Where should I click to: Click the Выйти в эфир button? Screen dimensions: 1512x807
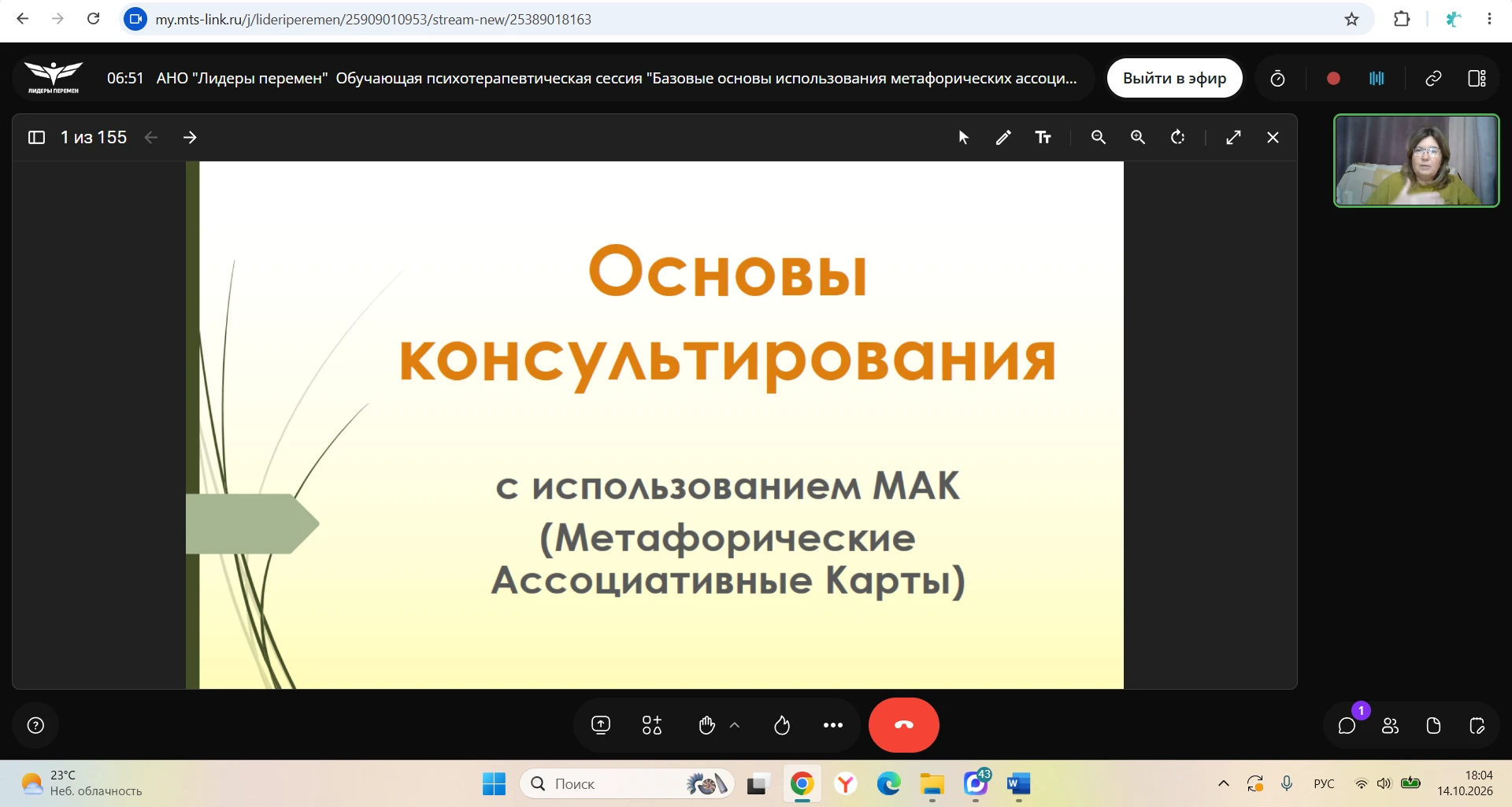pos(1174,78)
